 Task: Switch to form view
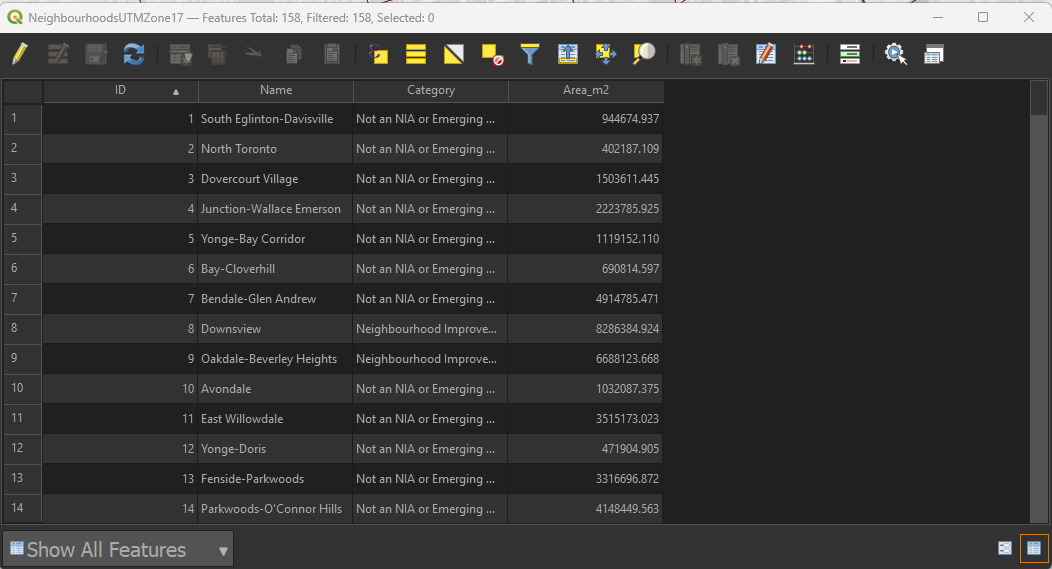1004,548
